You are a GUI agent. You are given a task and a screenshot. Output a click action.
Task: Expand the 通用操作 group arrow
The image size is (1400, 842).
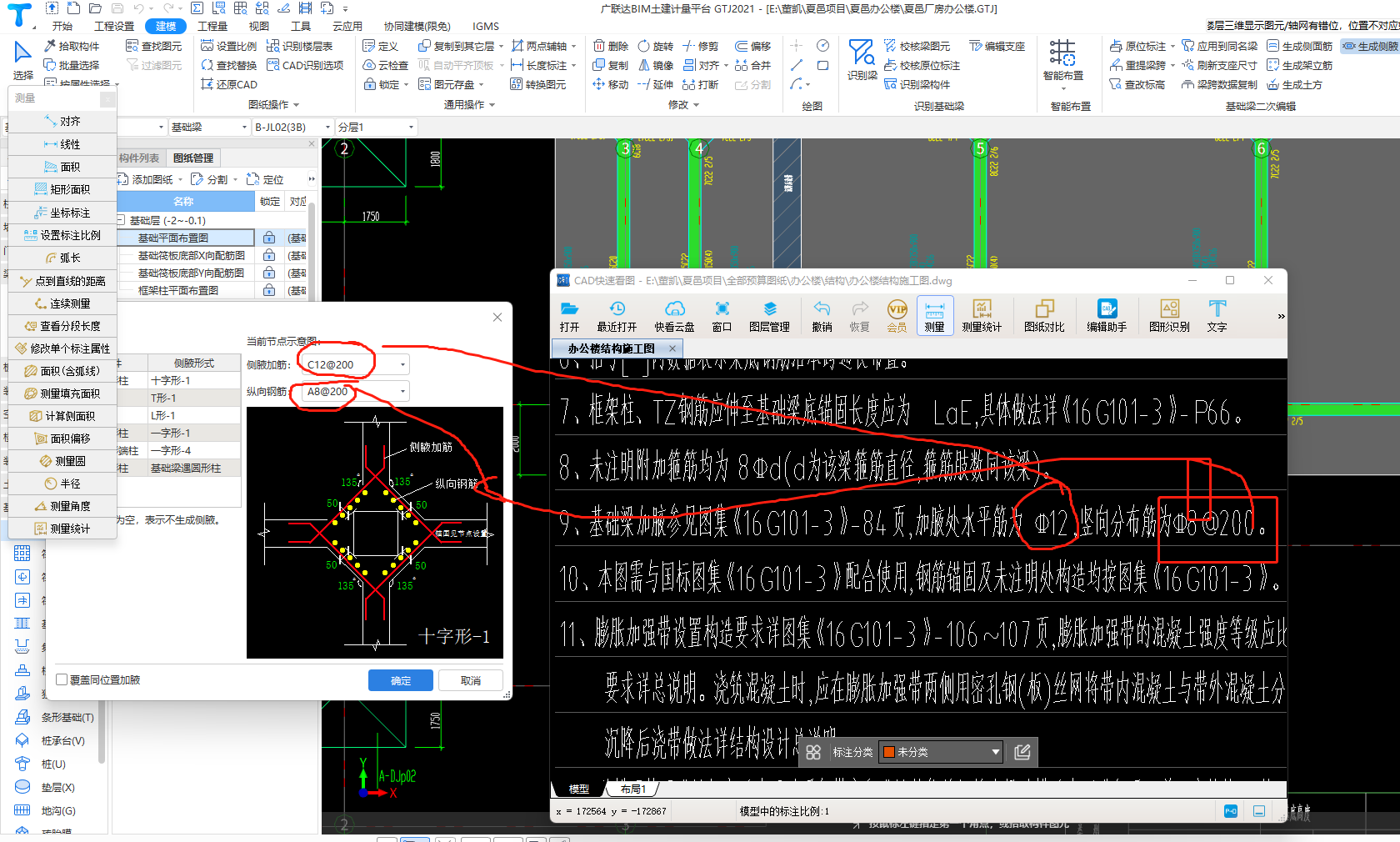click(492, 105)
